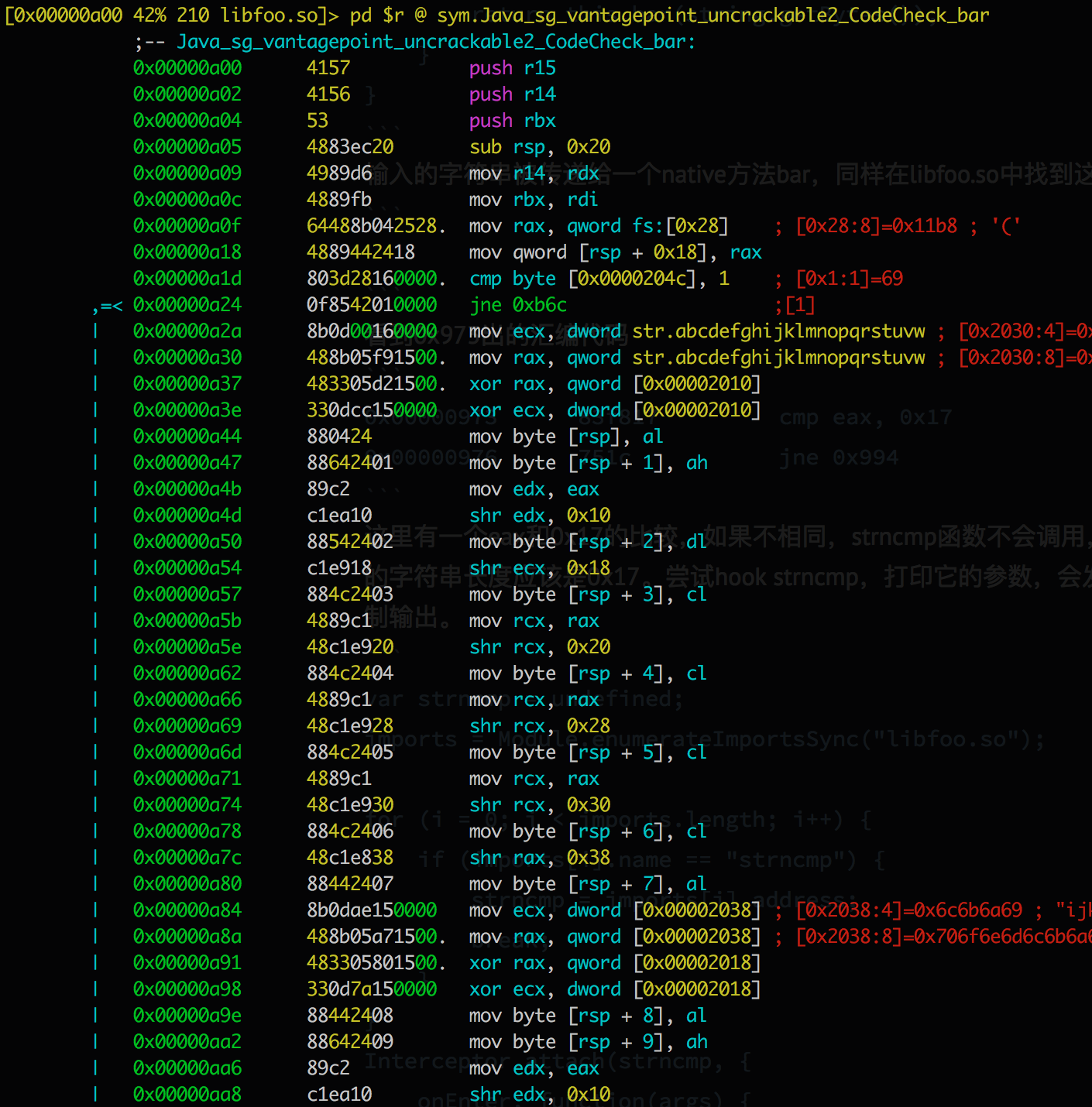
Task: Select the "push rbx" instruction
Action: (512, 121)
